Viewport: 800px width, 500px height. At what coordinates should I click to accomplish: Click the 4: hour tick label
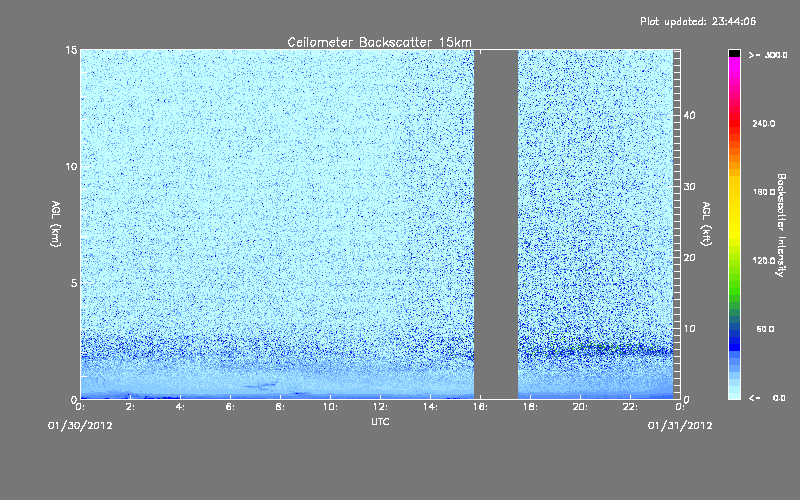pyautogui.click(x=181, y=407)
